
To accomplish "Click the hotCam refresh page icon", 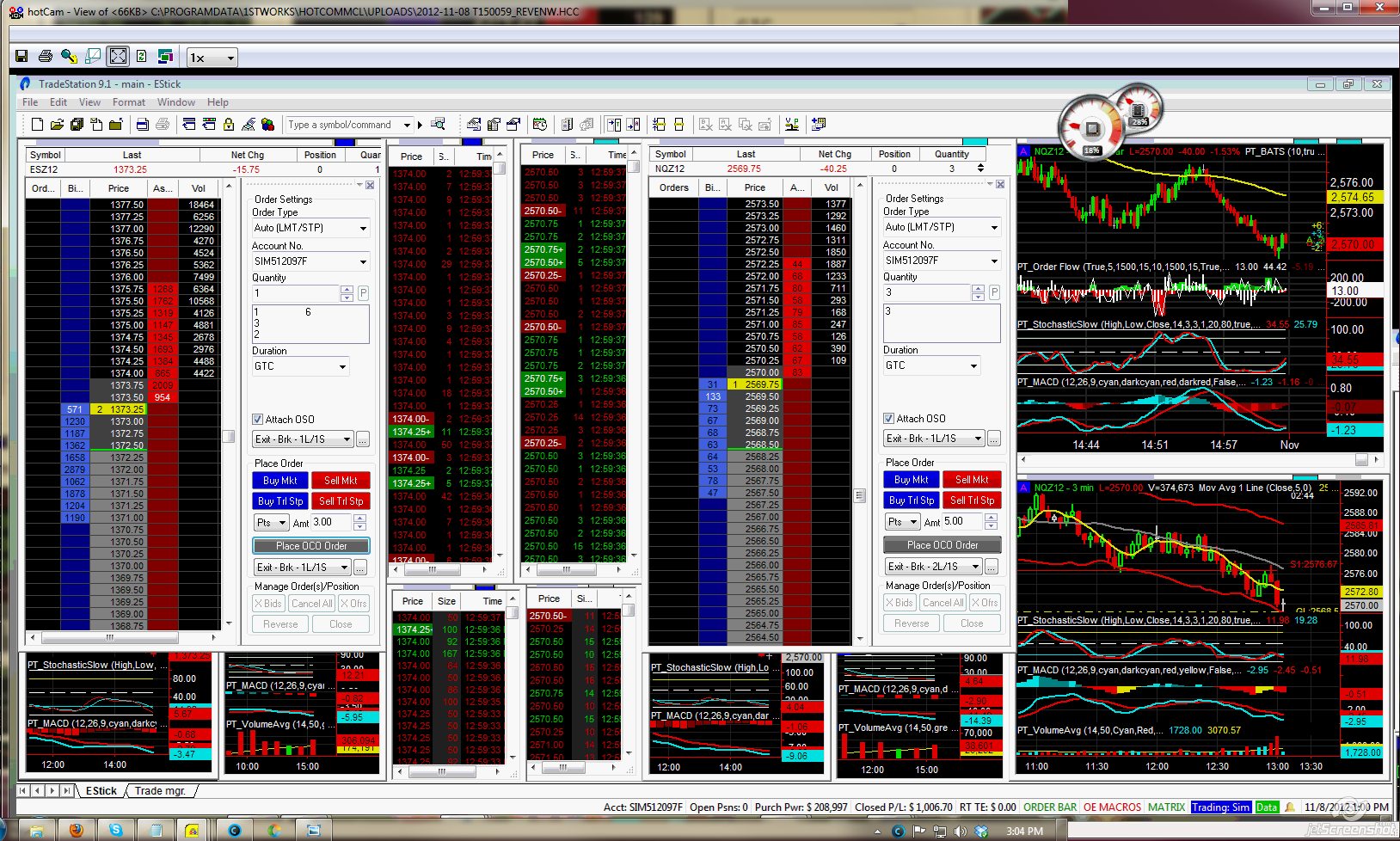I will point(142,57).
